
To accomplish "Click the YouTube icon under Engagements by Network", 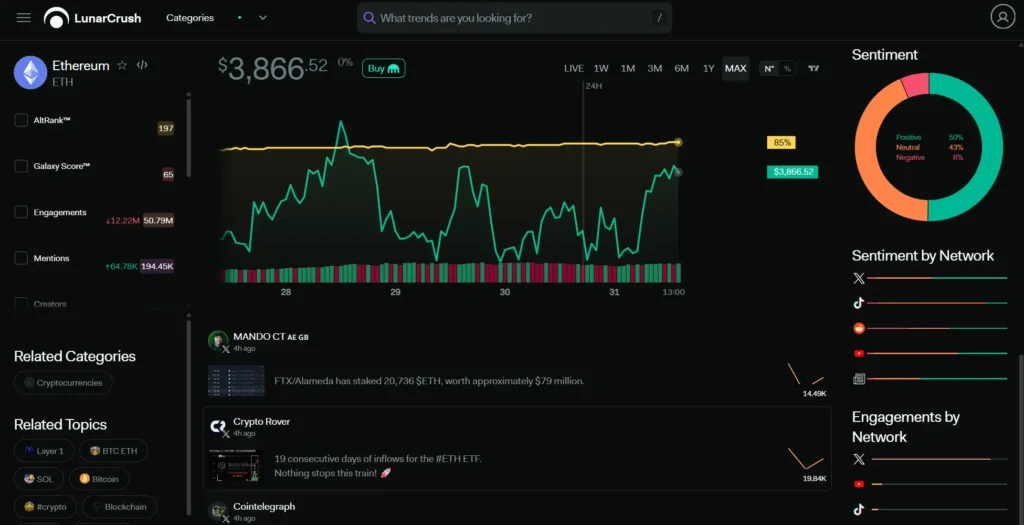I will [x=859, y=485].
